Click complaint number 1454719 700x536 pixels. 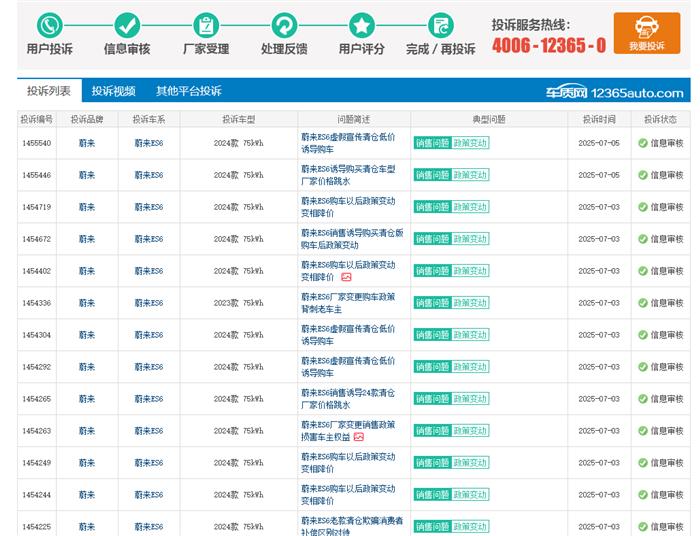tap(37, 207)
